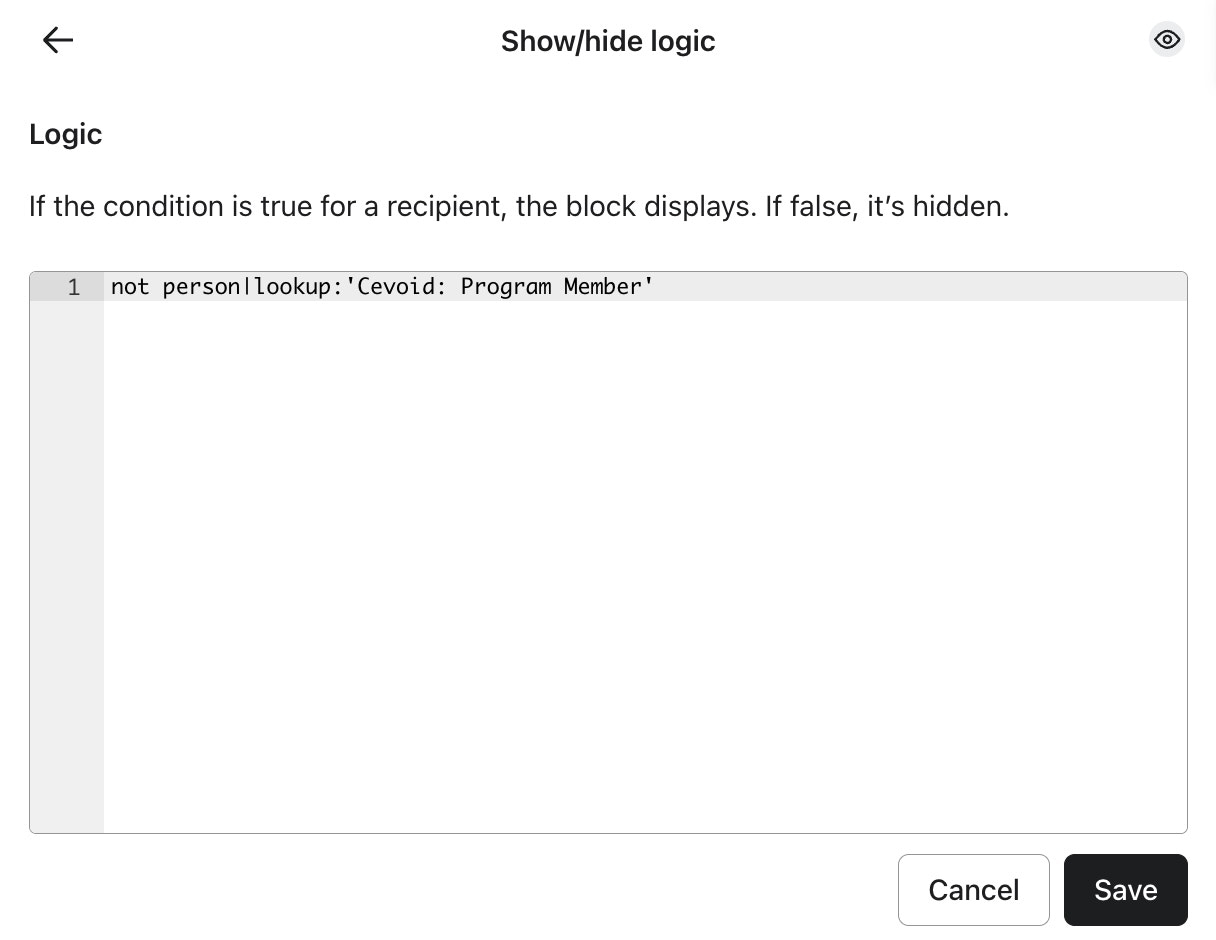Screen dimensions: 1216x940
Task: Click the code line starting with 'not person'
Action: pyautogui.click(x=382, y=287)
